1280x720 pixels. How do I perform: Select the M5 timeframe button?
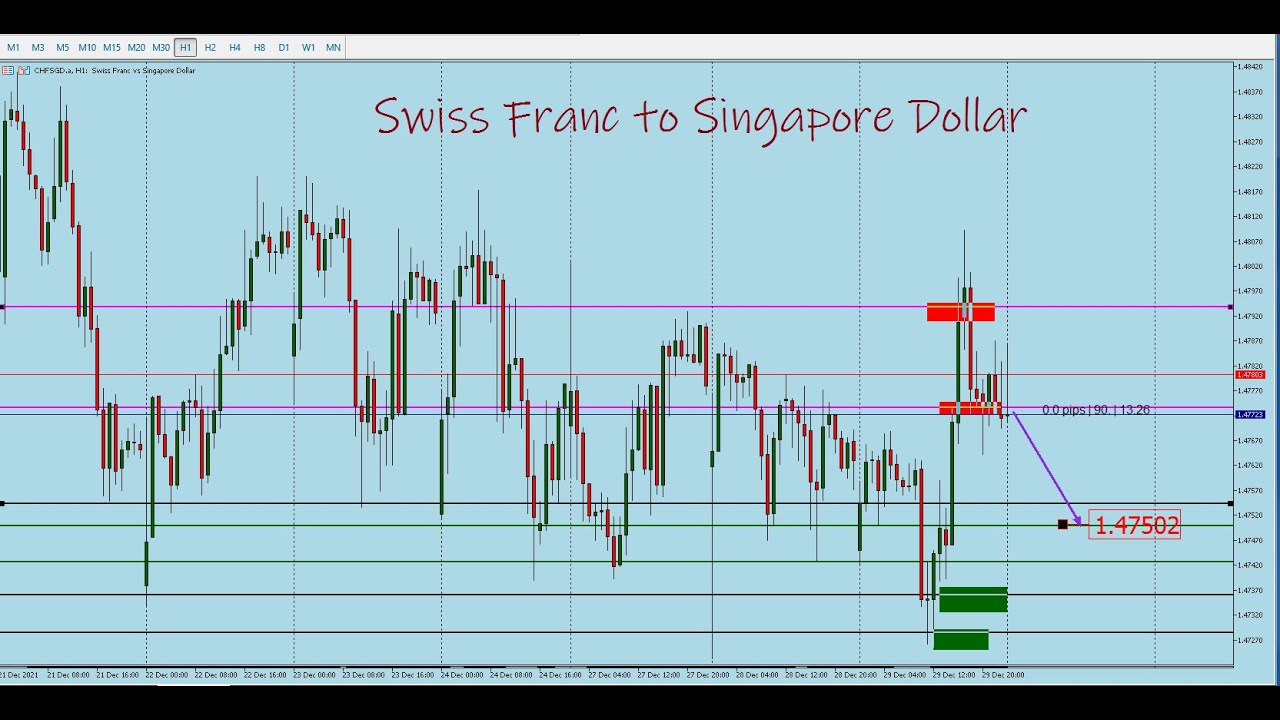(62, 47)
